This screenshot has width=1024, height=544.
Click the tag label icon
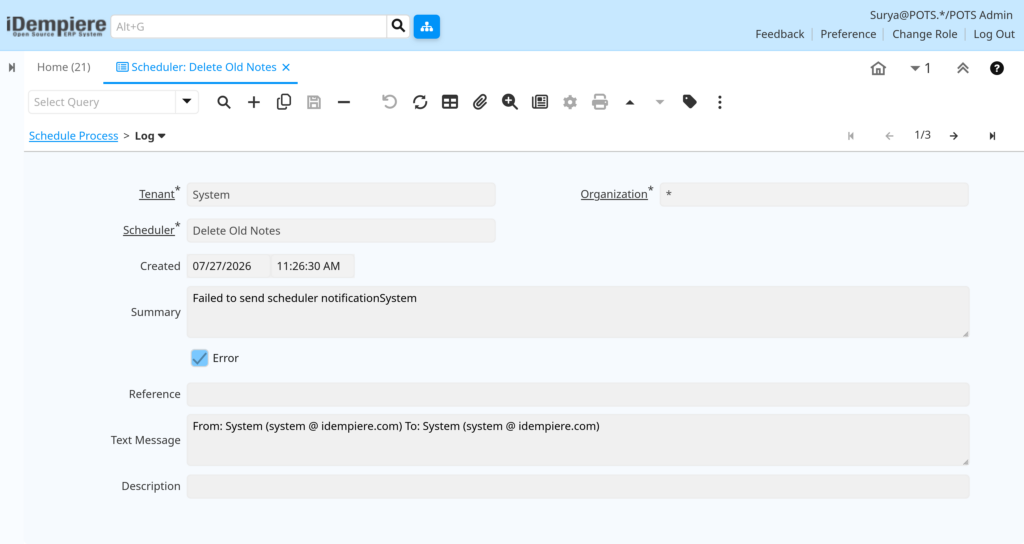click(690, 102)
